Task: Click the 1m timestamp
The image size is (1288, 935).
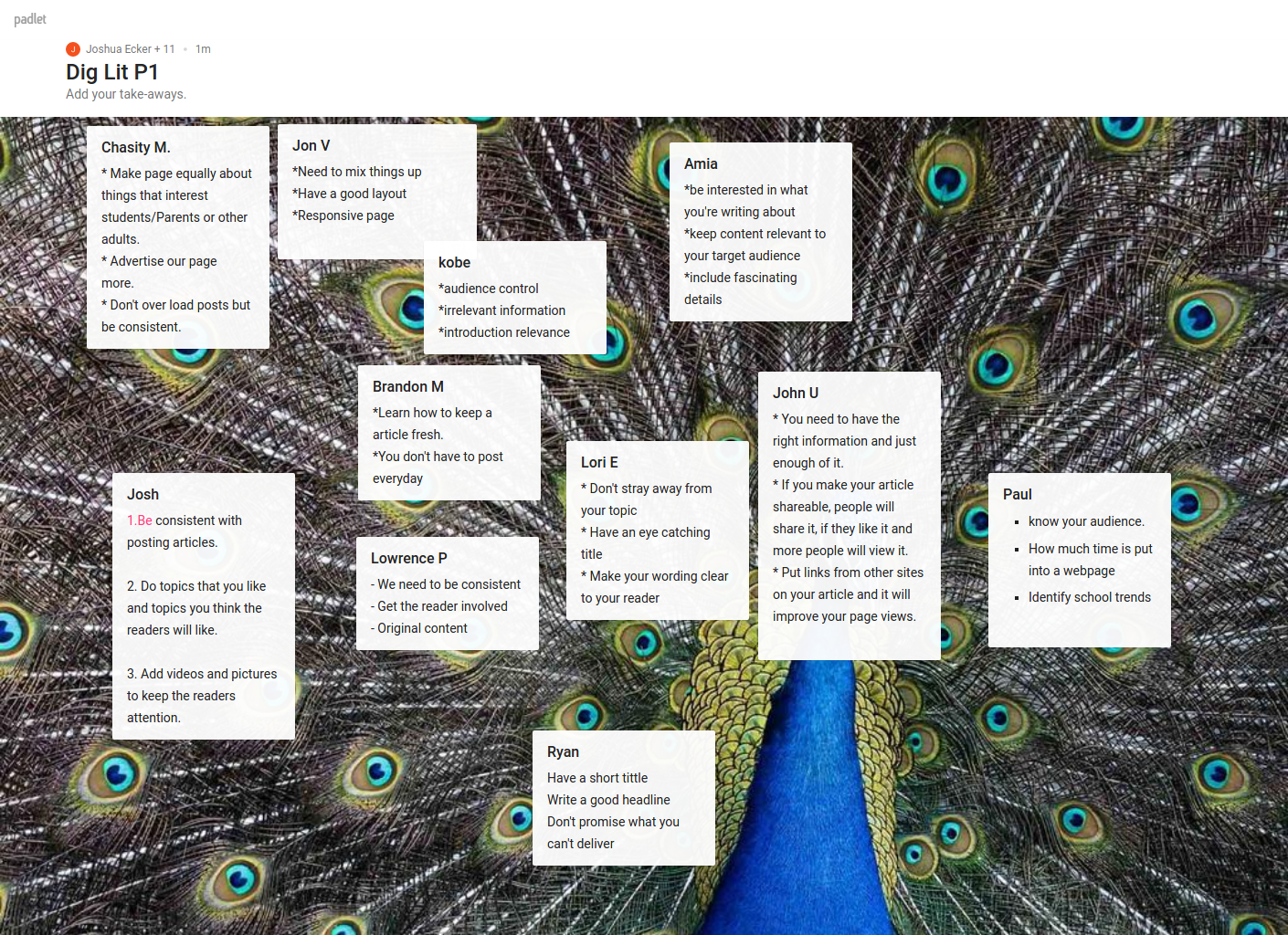Action: [203, 49]
